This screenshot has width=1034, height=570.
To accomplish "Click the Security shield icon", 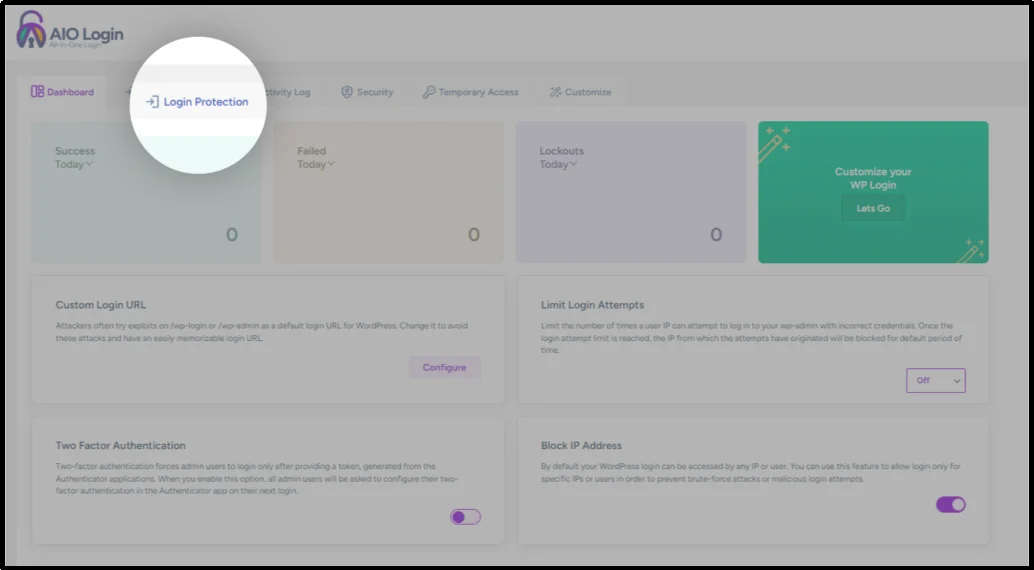I will (347, 92).
